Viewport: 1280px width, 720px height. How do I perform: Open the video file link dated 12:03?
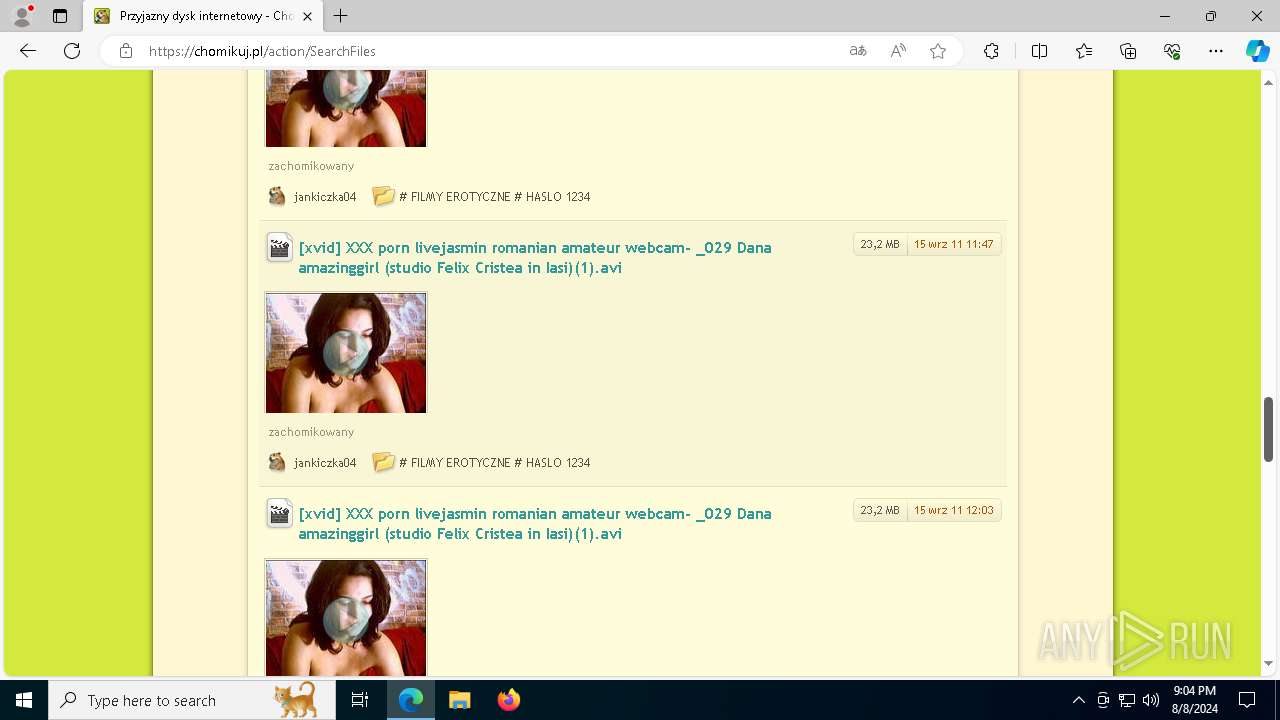coord(535,523)
